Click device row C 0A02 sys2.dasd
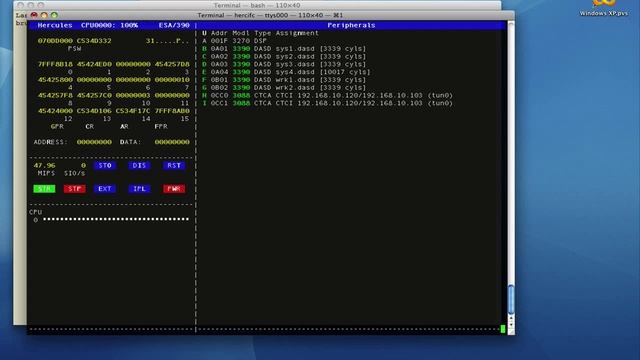Viewport: 640px width, 360px height. click(x=284, y=56)
